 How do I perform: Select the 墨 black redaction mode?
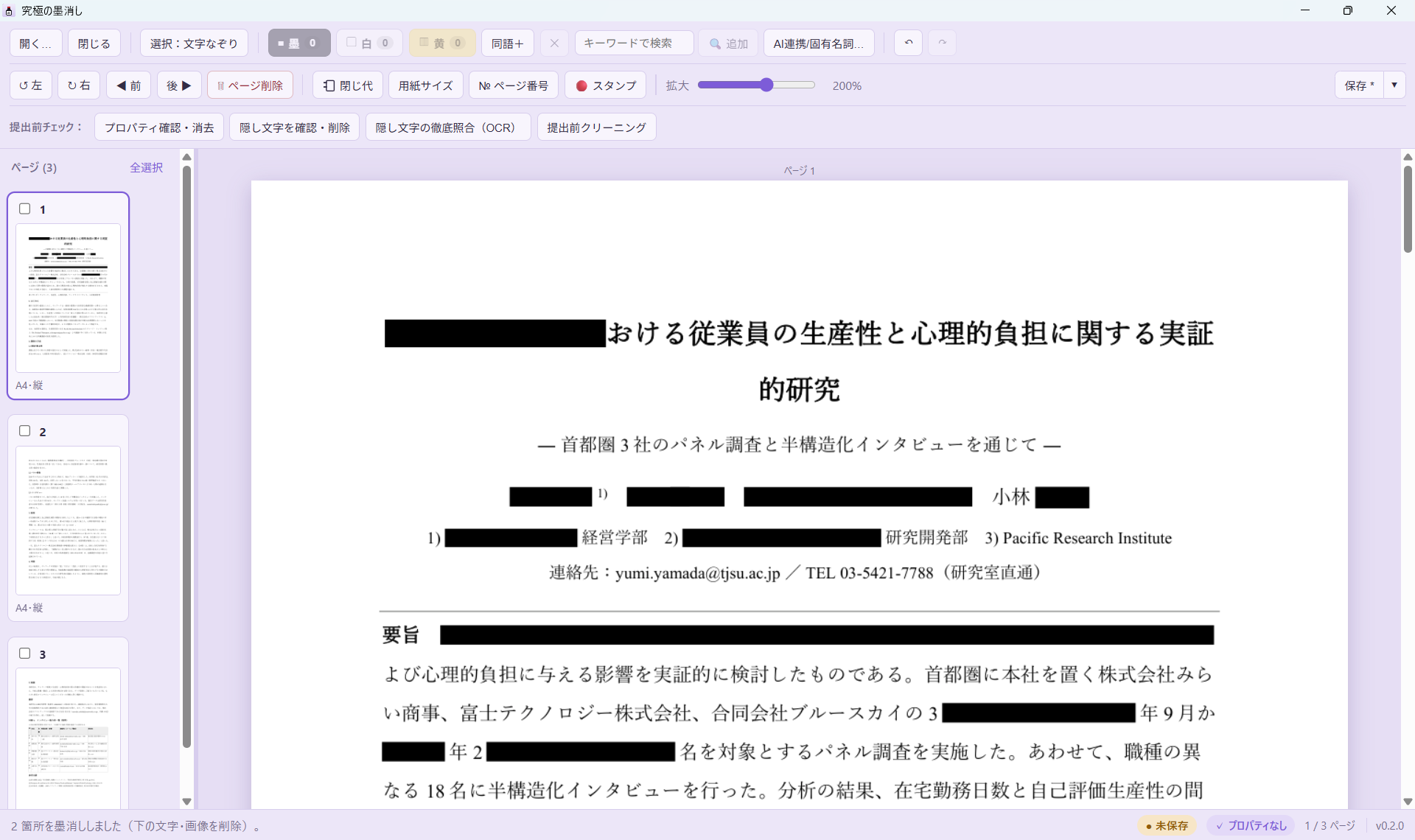pyautogui.click(x=299, y=43)
